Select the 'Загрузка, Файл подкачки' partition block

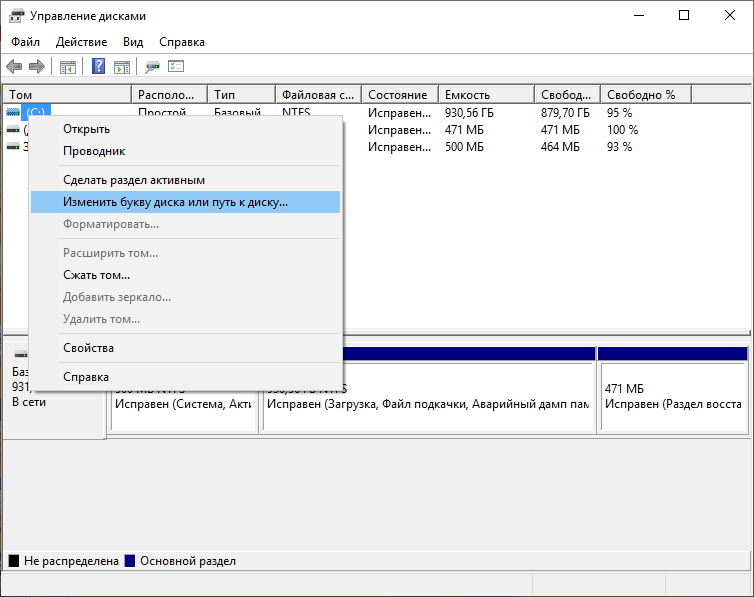click(x=429, y=397)
